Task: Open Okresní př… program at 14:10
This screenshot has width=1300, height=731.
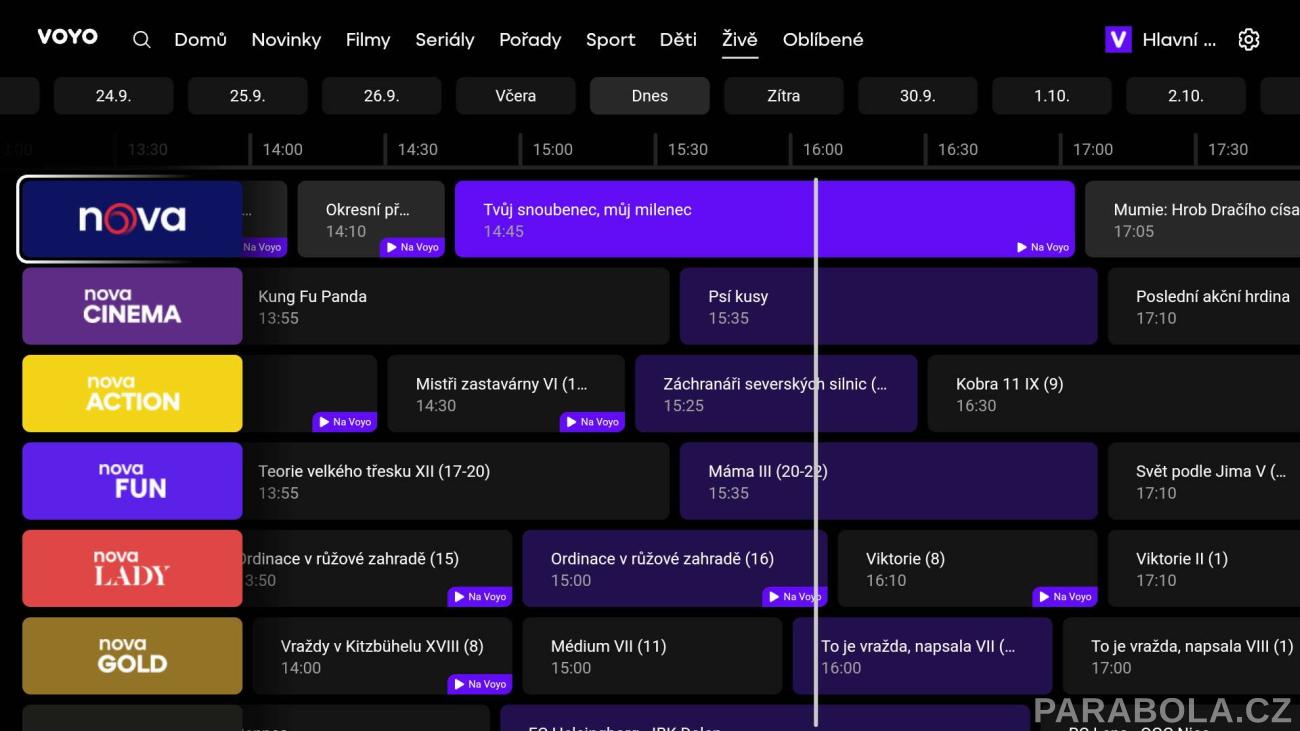Action: pos(371,219)
